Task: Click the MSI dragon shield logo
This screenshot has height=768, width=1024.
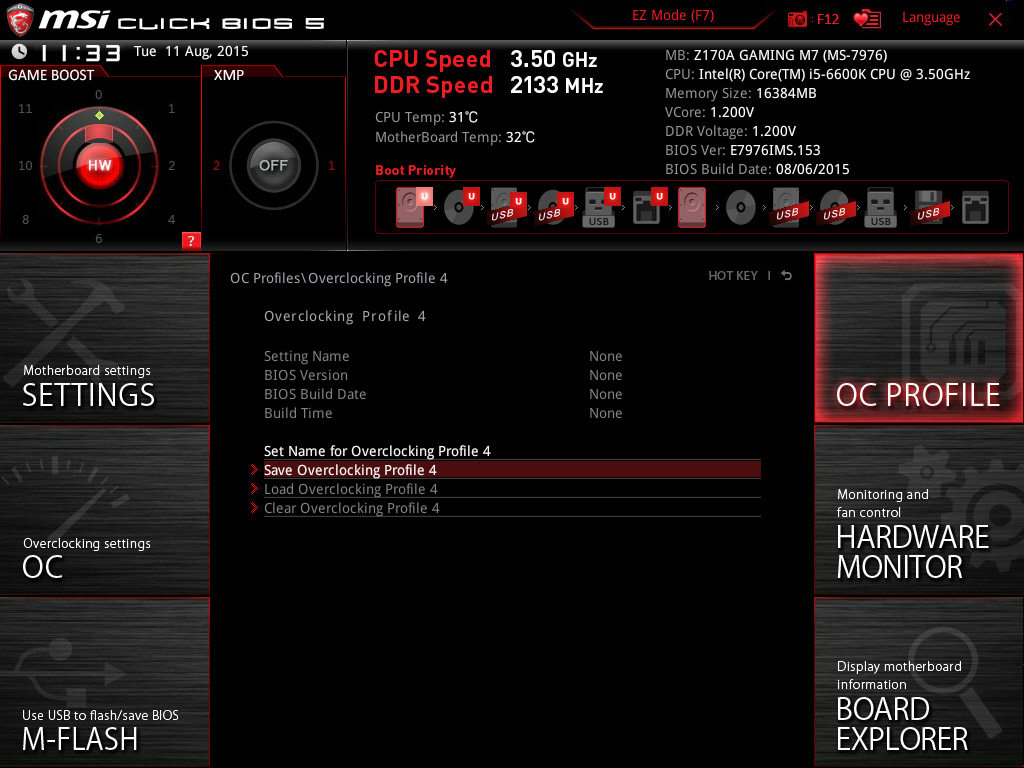Action: click(20, 20)
